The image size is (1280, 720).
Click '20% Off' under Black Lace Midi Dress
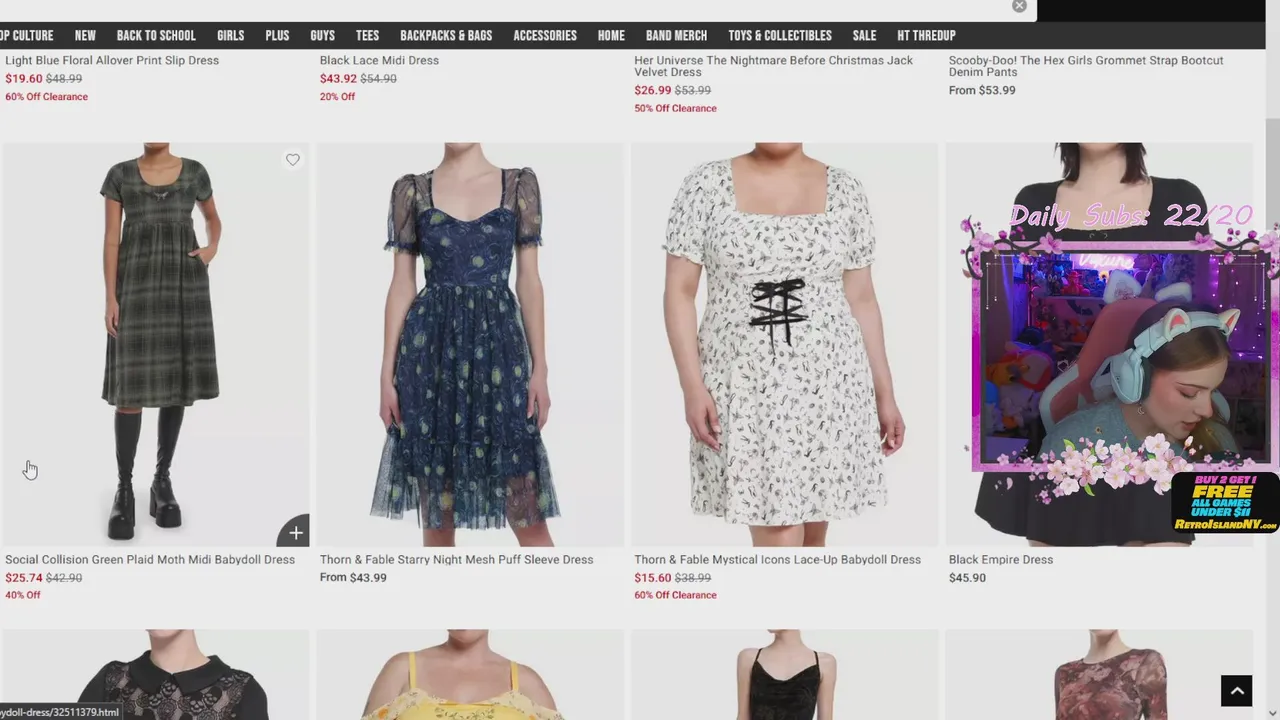(337, 97)
